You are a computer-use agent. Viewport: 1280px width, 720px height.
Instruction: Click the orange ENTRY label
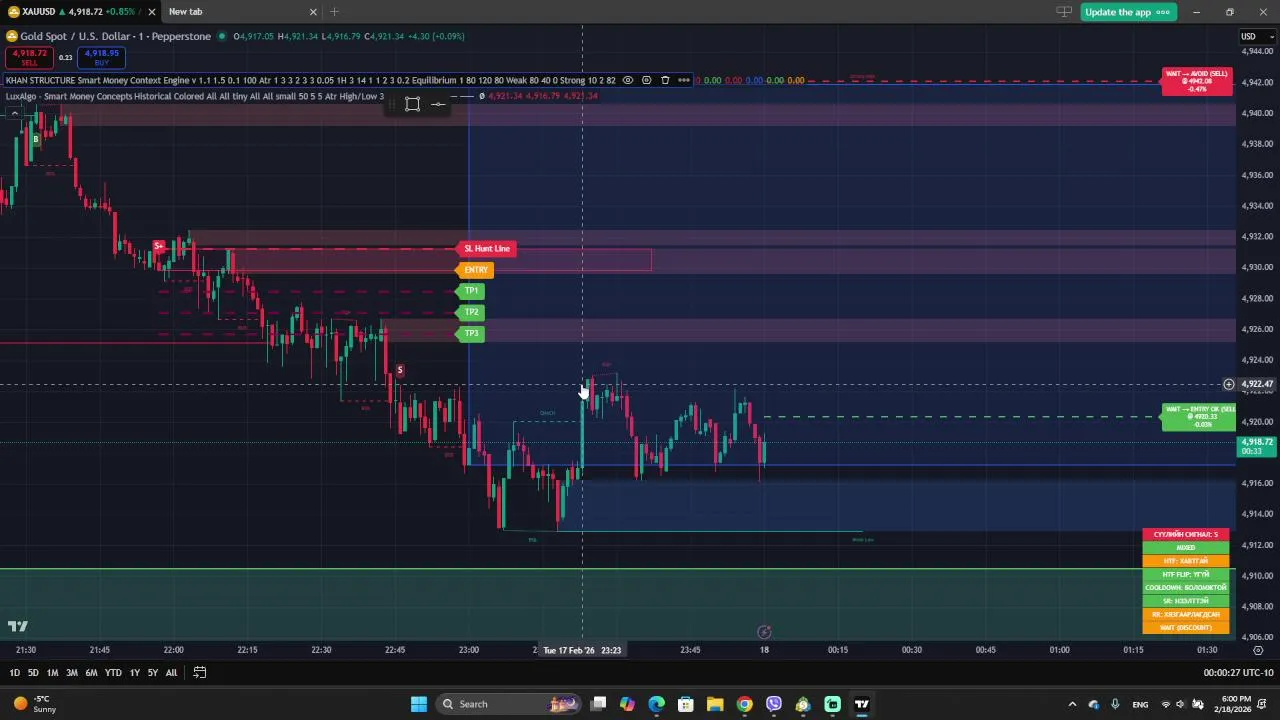[475, 270]
